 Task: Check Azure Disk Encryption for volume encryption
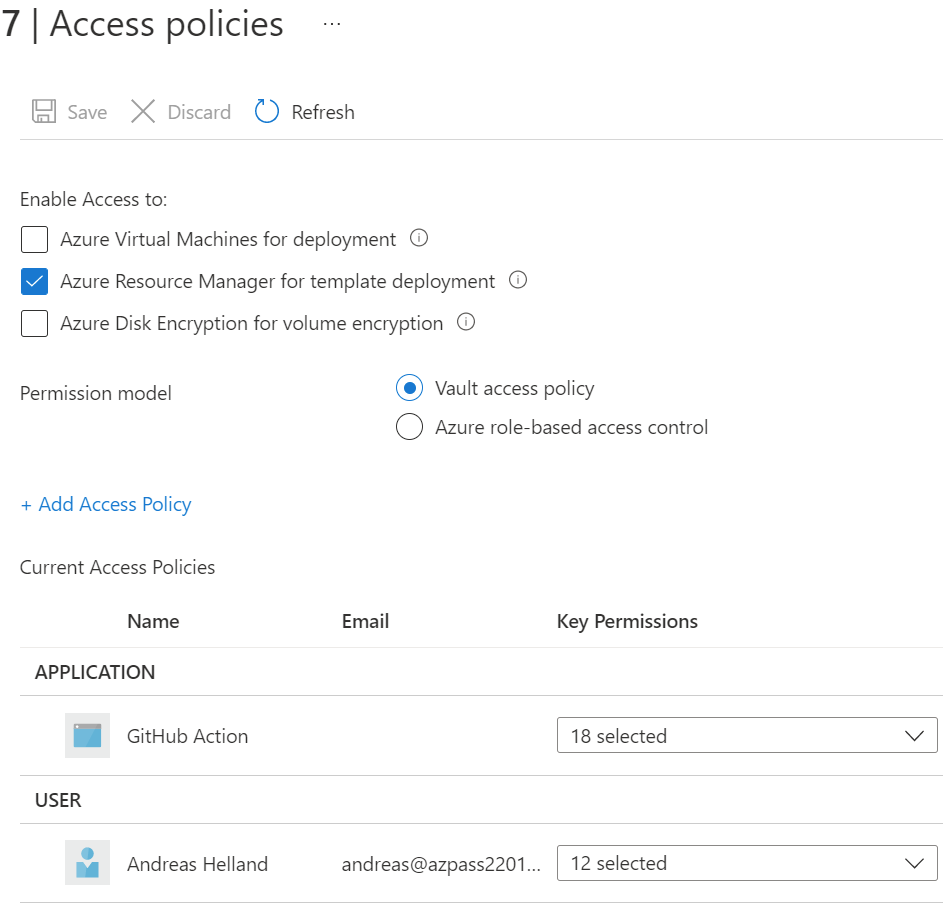point(35,324)
